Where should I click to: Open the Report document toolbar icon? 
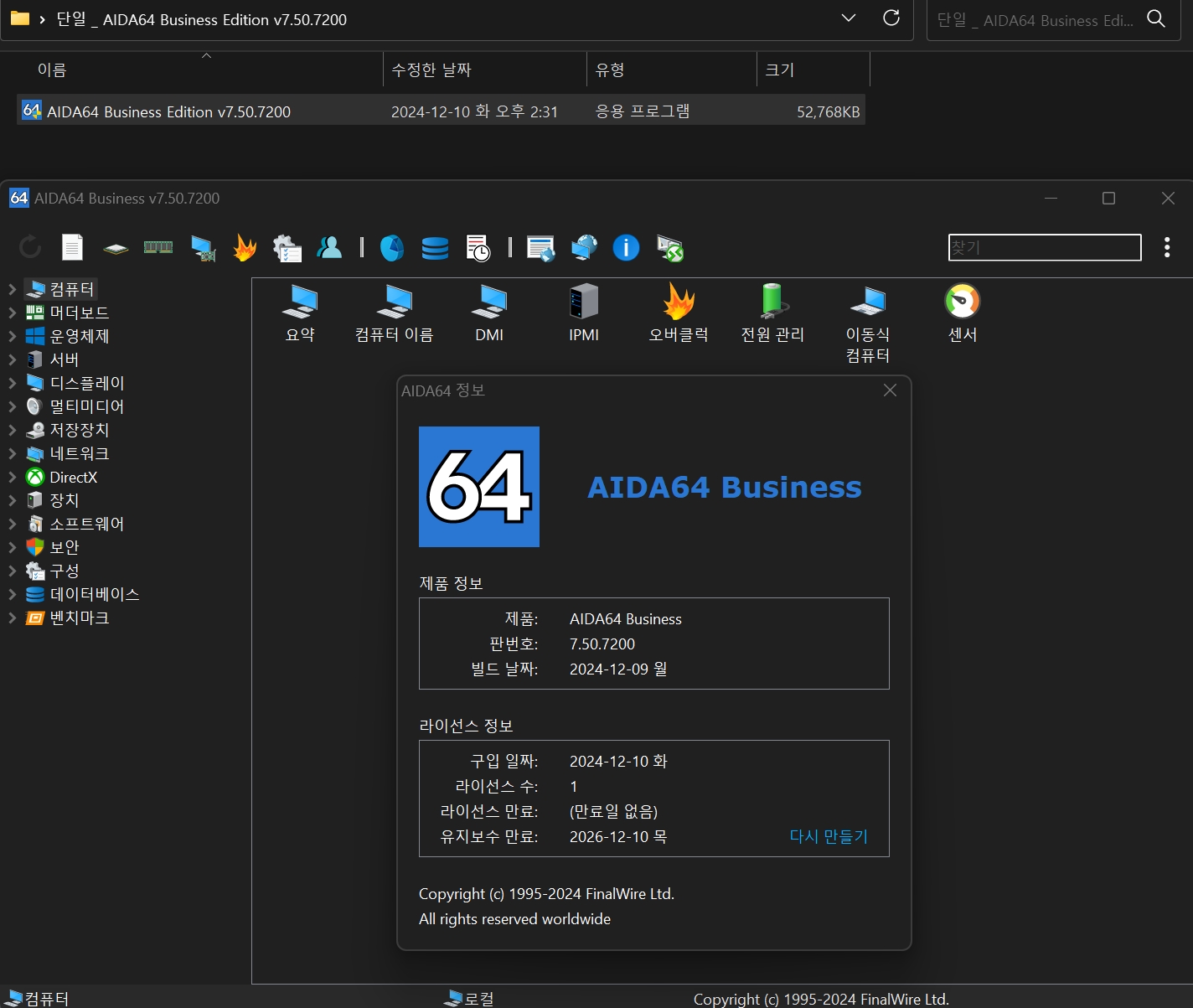(73, 247)
